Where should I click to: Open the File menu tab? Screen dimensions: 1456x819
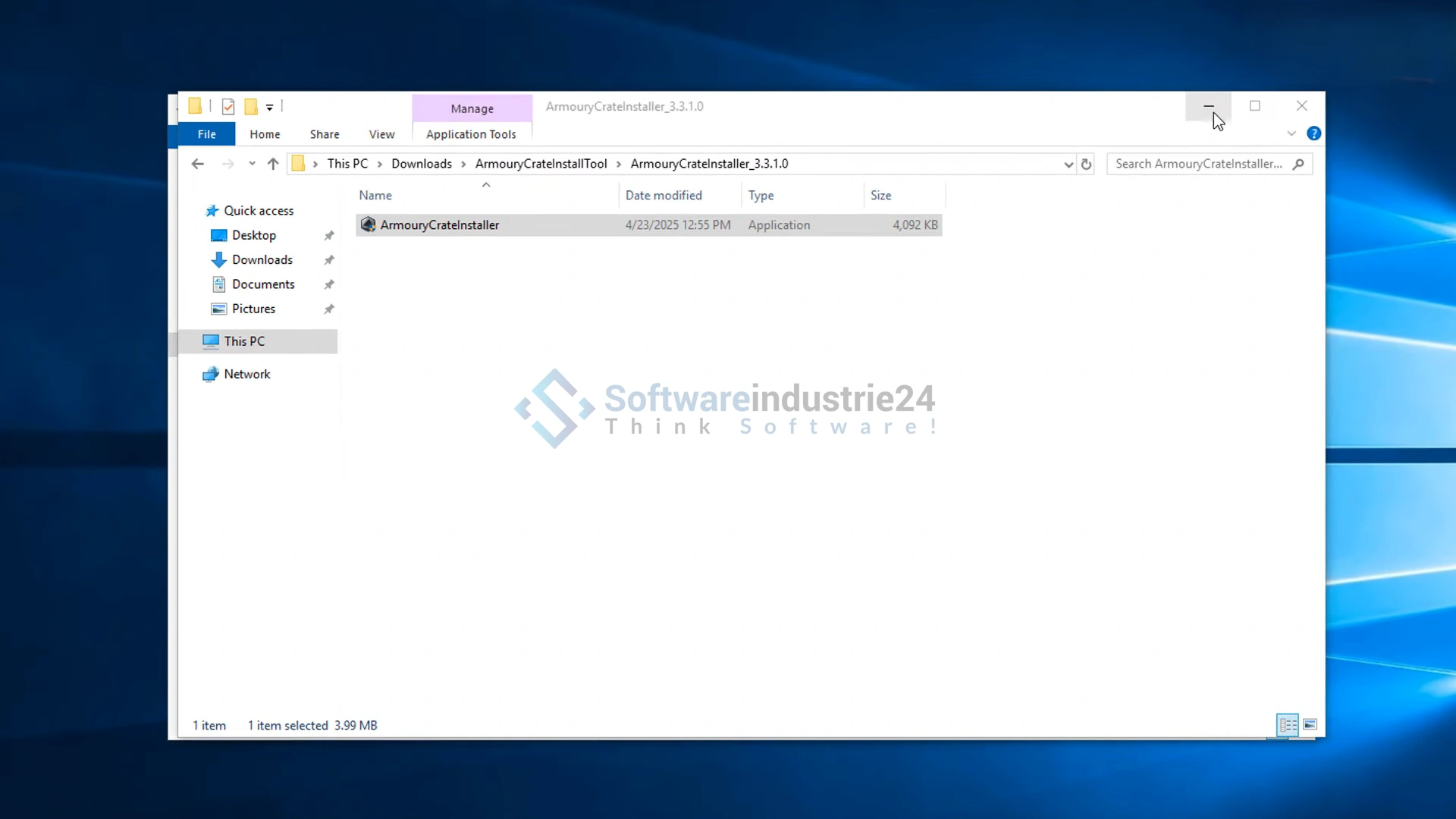[206, 134]
